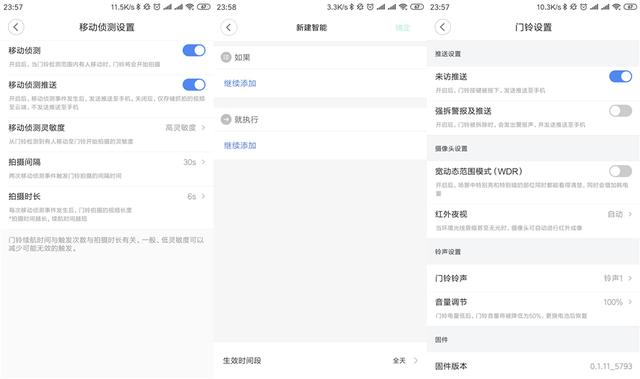Open 生效时间段 chevron next to 全天

416,361
